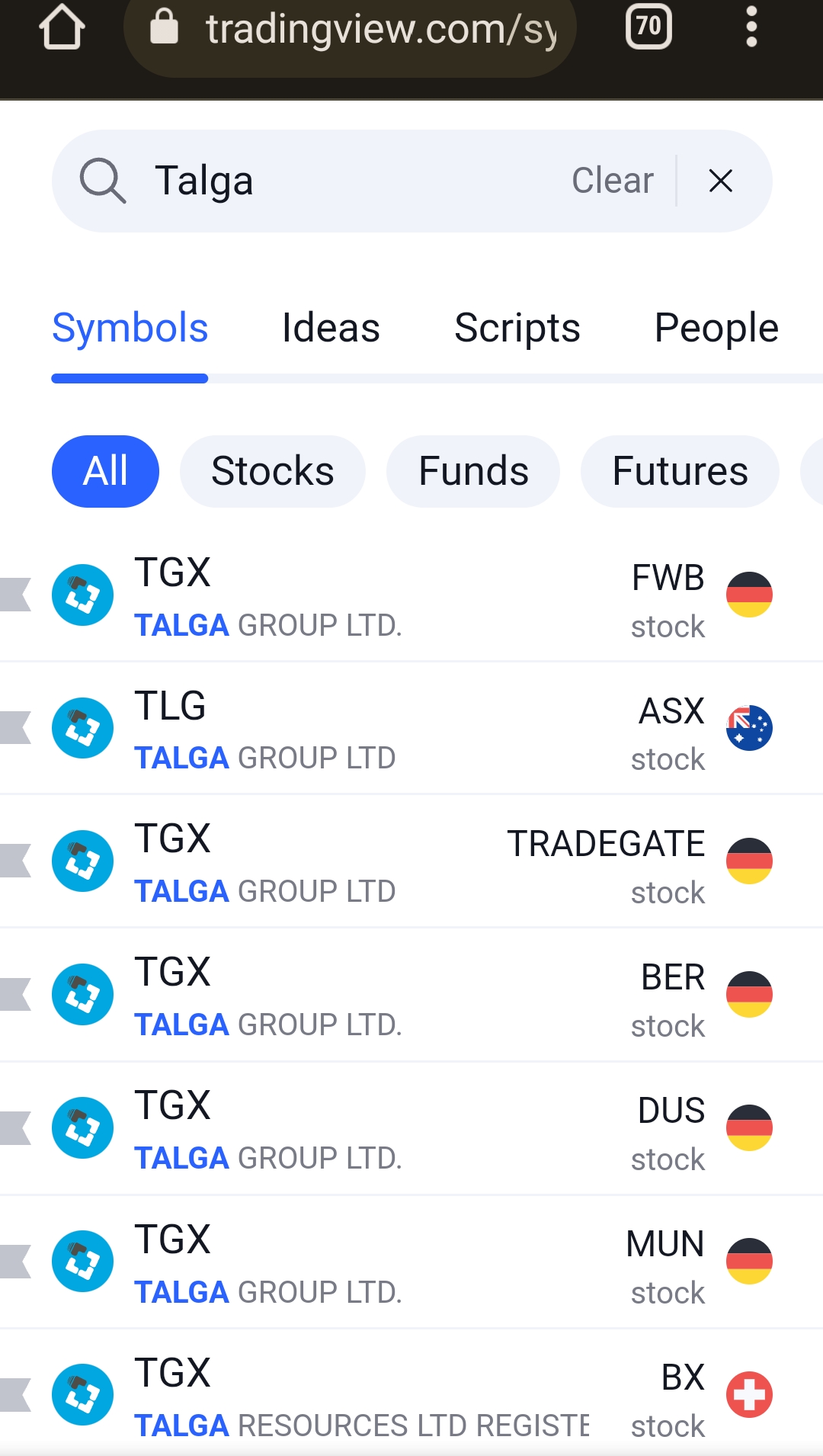Screen dimensions: 823x1456
Task: Tap the tradingview.com address bar
Action: coord(351,30)
